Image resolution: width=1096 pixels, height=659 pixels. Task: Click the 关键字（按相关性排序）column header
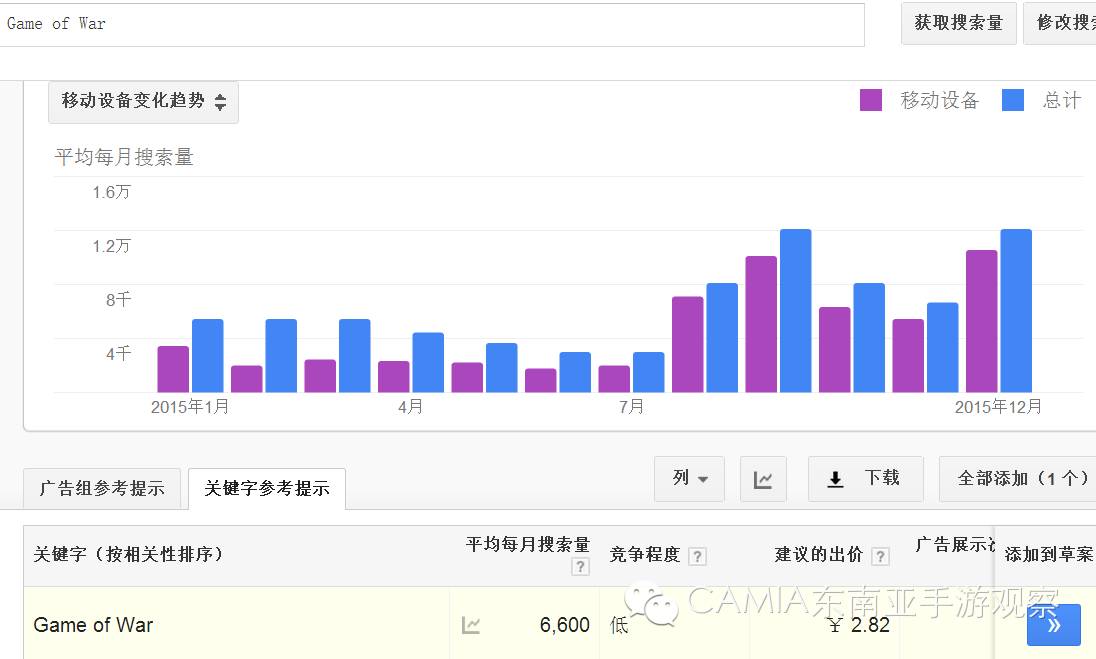coord(129,554)
